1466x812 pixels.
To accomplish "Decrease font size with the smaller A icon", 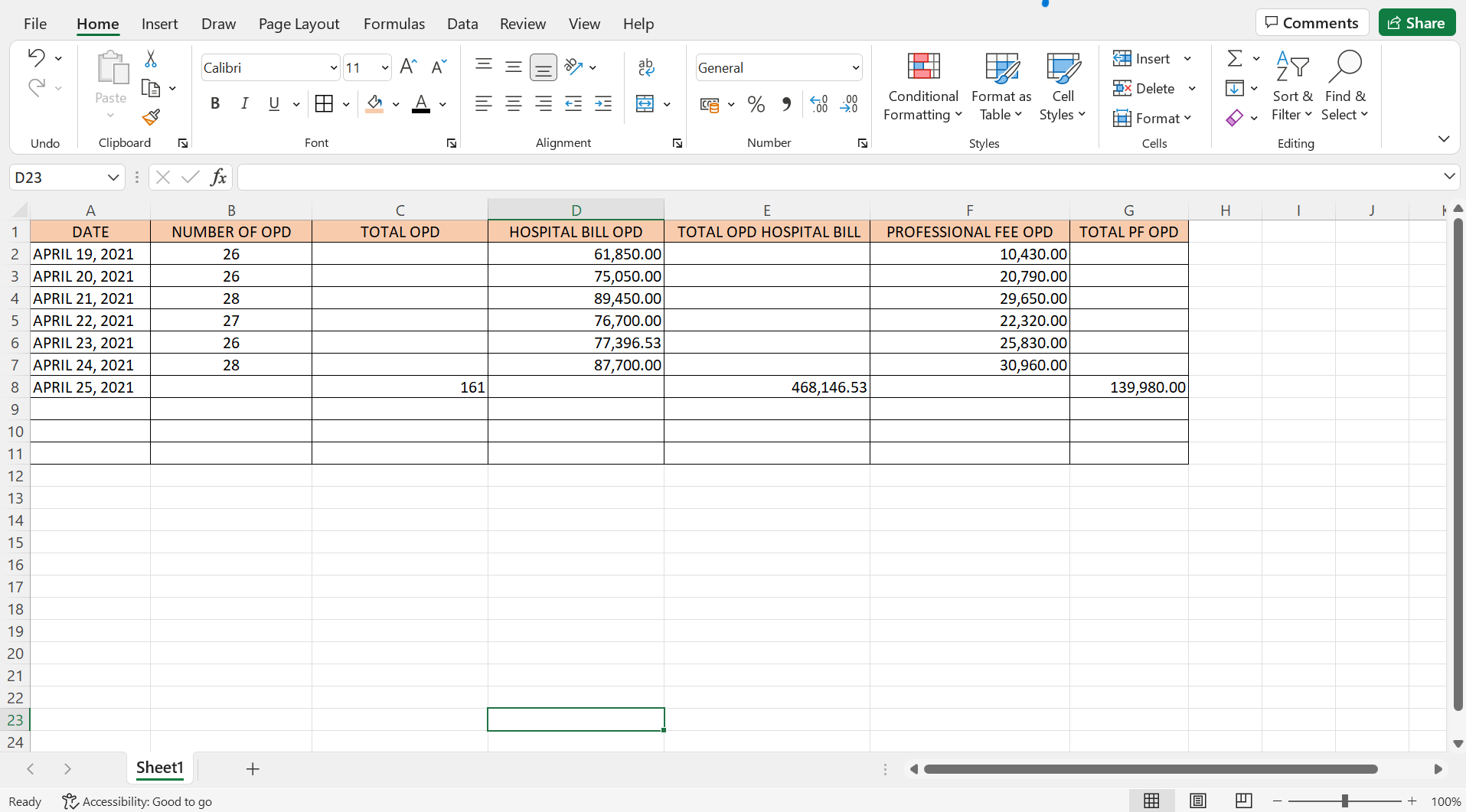I will 439,67.
